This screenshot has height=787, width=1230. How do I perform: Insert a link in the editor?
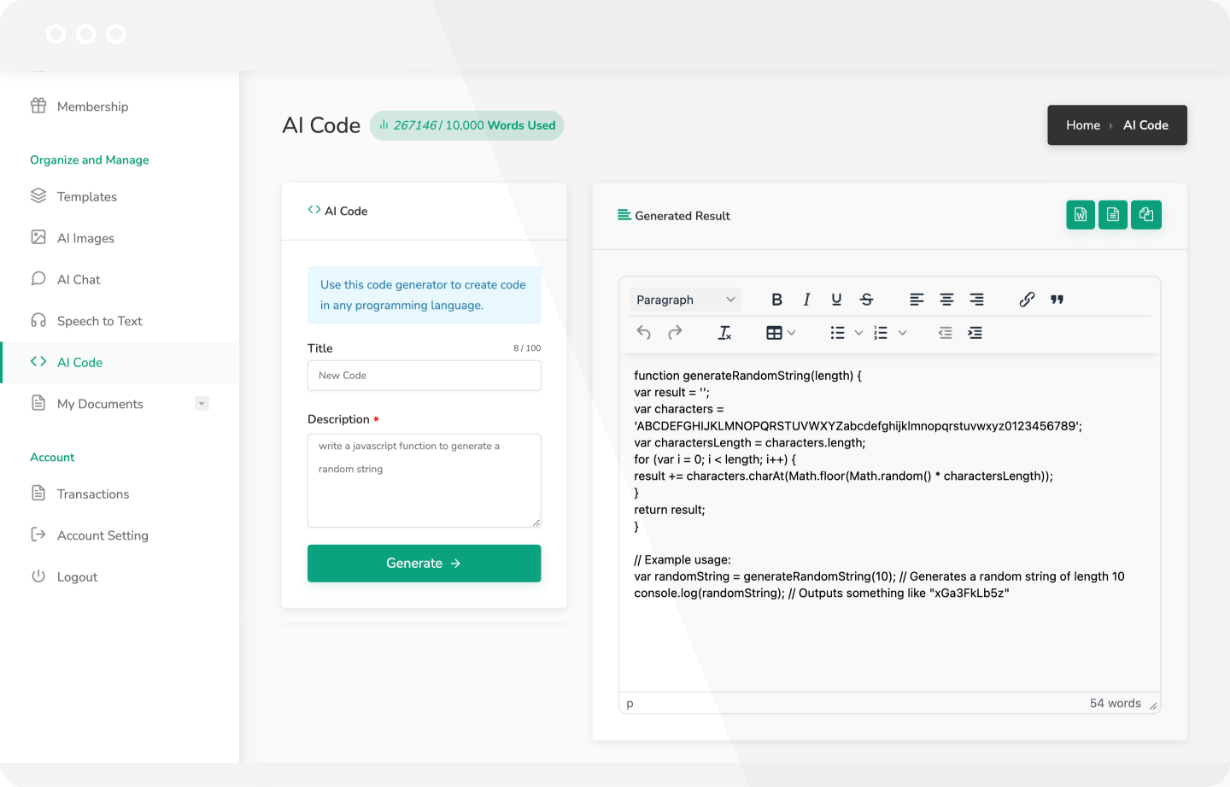[1027, 300]
